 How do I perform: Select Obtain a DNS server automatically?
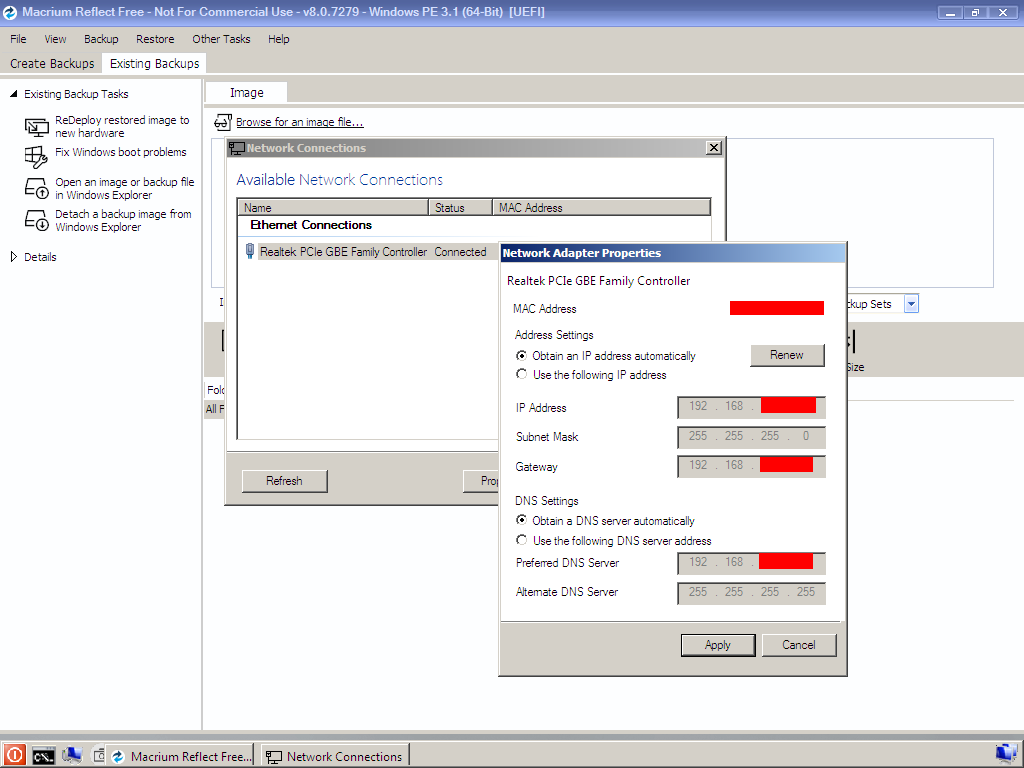(521, 520)
